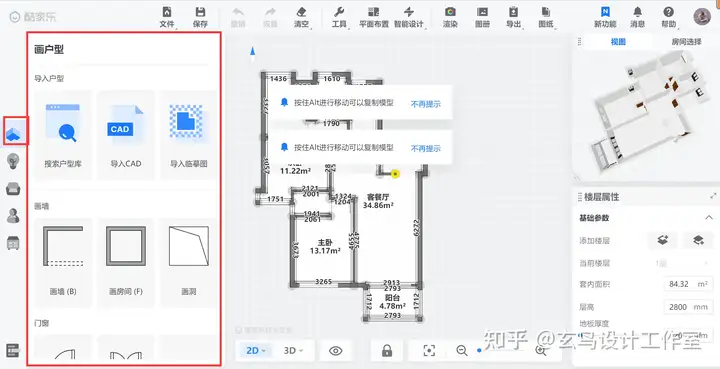Viewport: 720px width, 369px height.
Task: Open the 3D view mode dropdown
Action: click(x=293, y=351)
